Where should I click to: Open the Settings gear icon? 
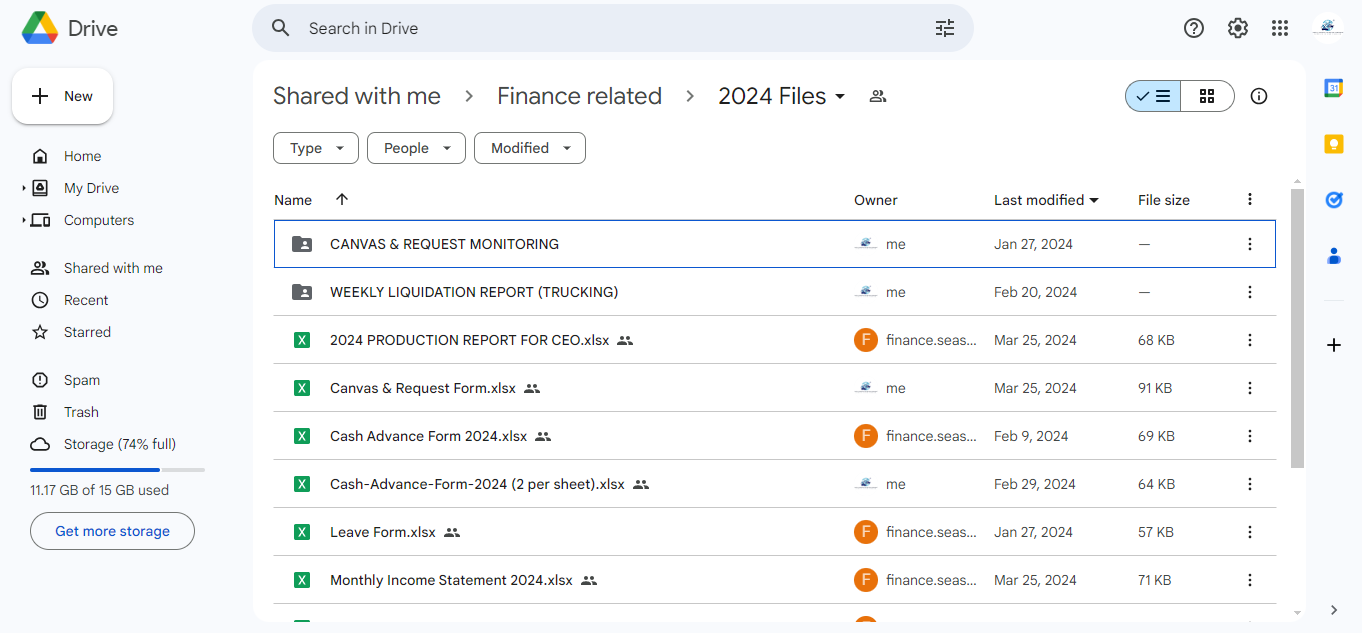pyautogui.click(x=1238, y=28)
